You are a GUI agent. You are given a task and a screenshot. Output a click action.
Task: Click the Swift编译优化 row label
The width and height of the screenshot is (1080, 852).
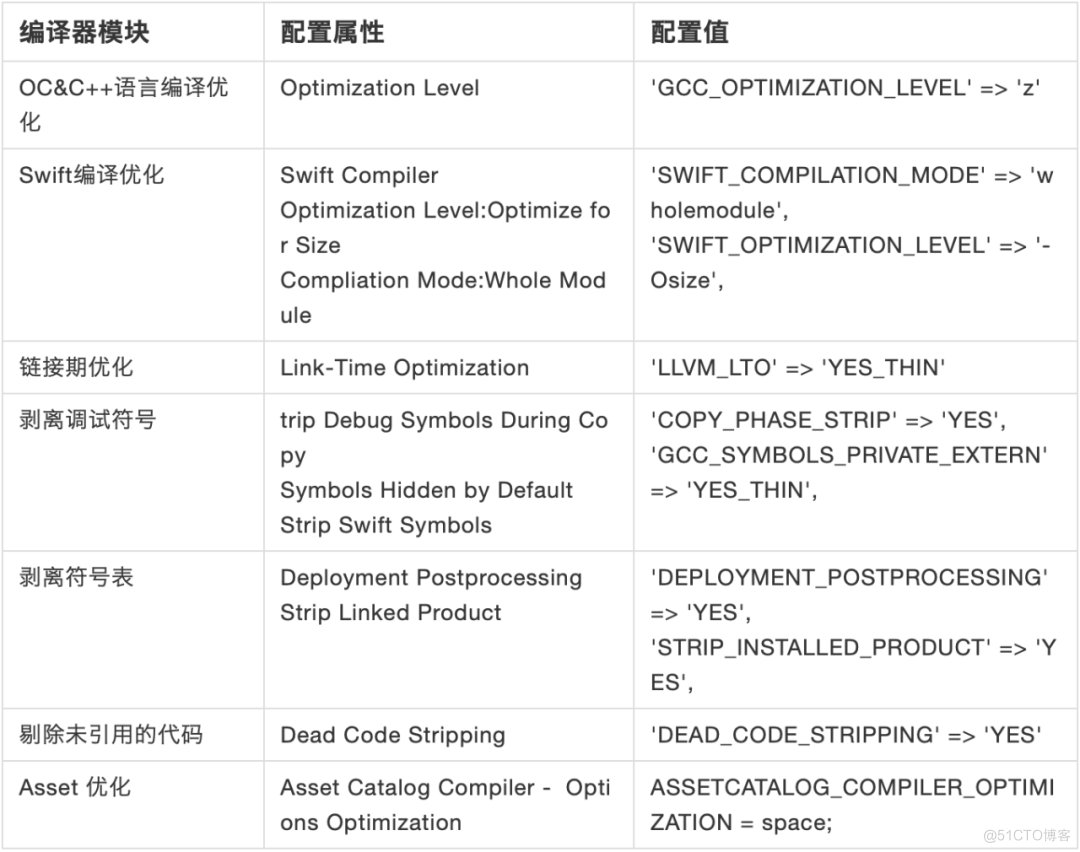click(92, 175)
